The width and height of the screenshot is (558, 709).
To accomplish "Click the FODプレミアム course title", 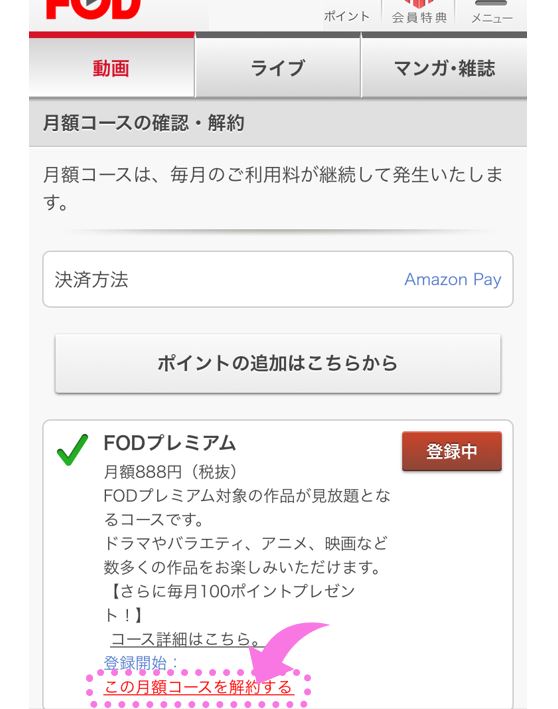I will click(x=170, y=443).
